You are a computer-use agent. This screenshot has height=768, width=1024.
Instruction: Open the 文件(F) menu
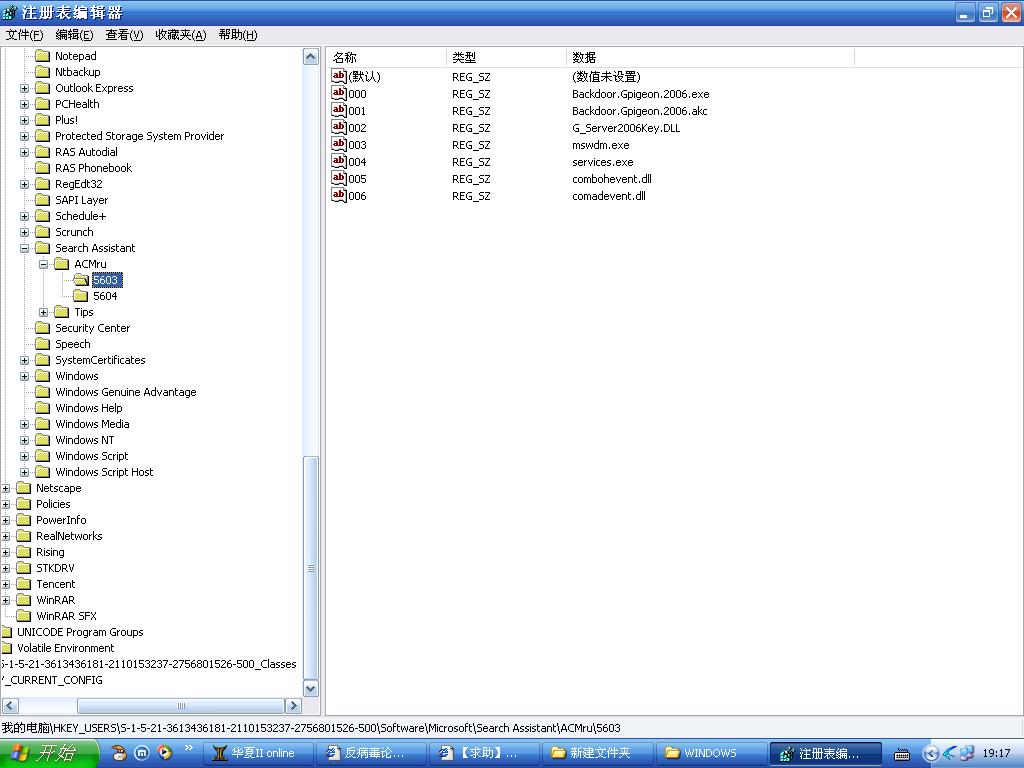click(24, 35)
